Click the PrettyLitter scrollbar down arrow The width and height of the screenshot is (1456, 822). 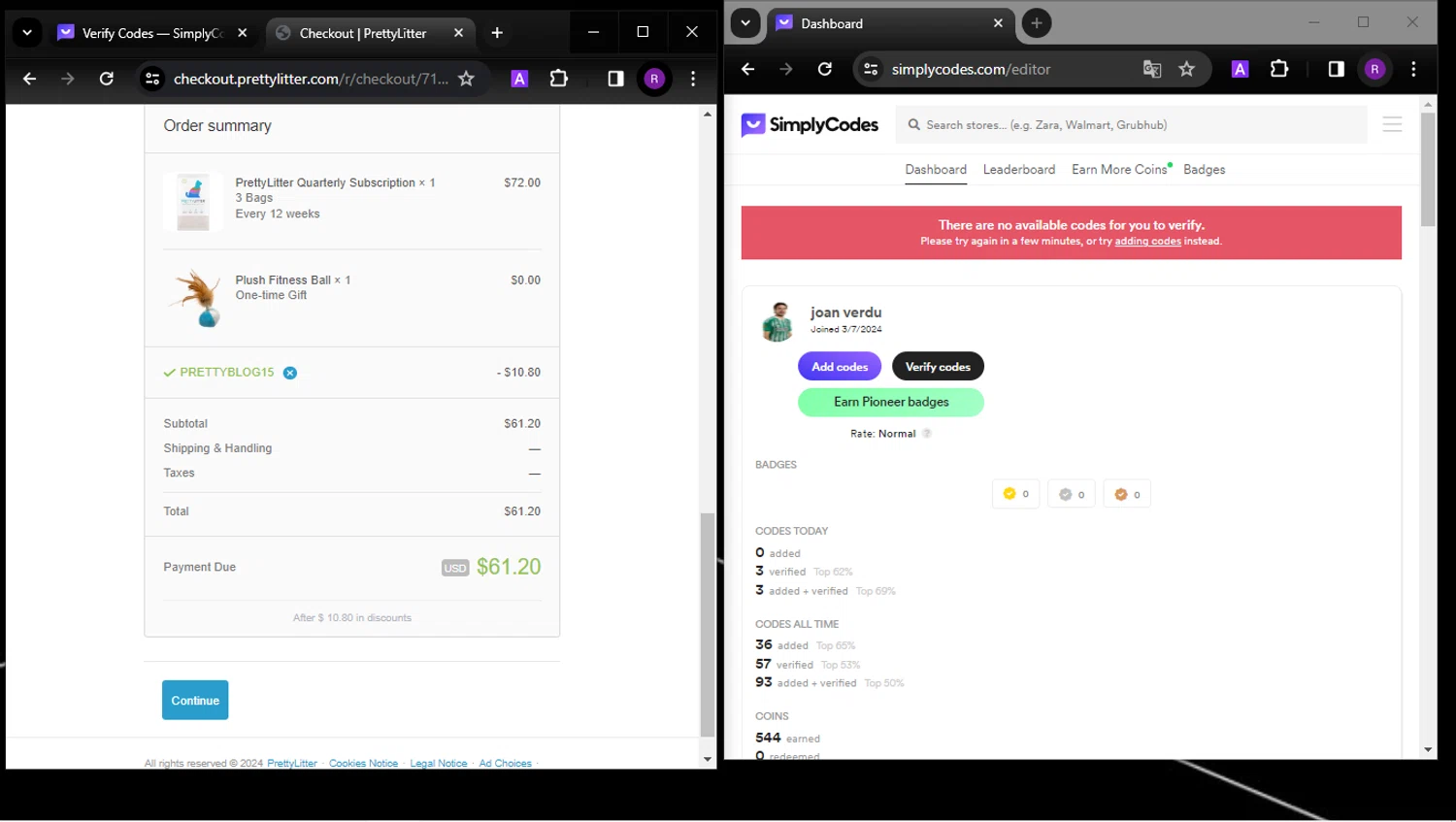(708, 760)
